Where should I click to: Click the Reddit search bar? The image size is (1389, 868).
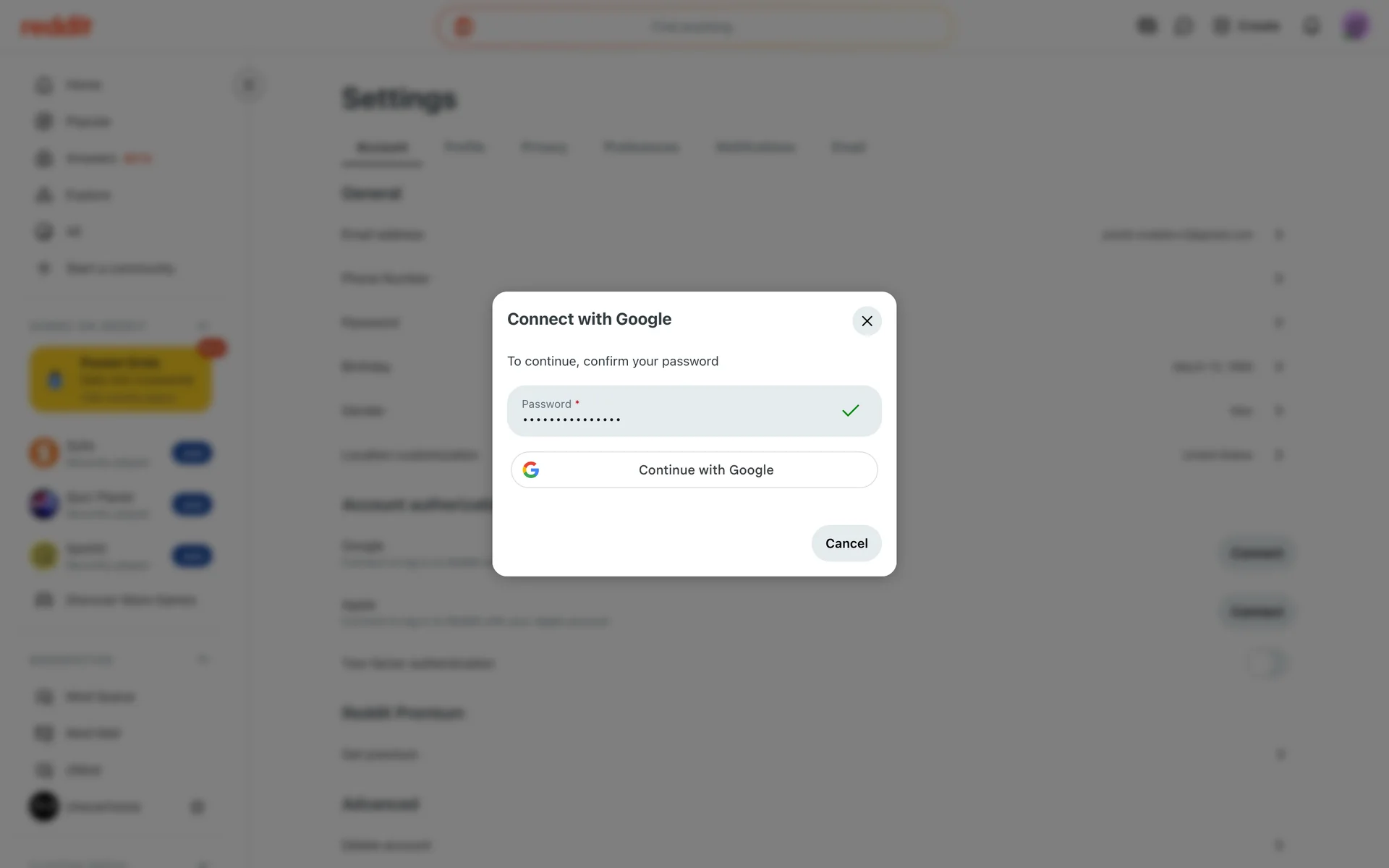[x=694, y=27]
